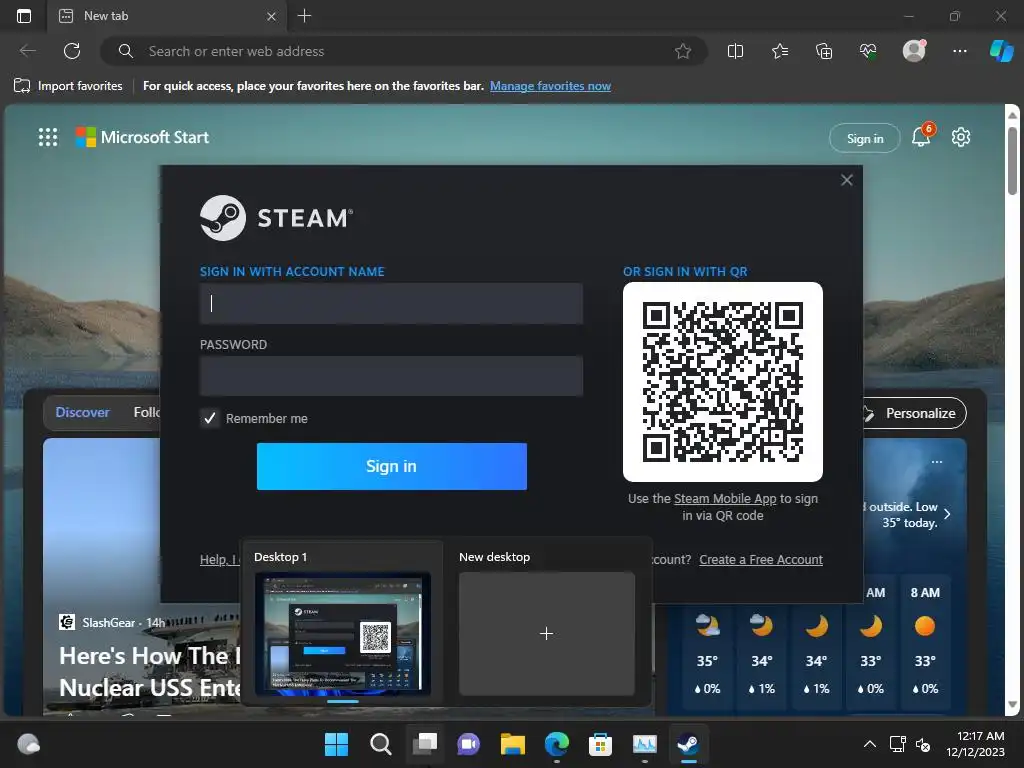Show hidden system tray icons chevron
Image resolution: width=1024 pixels, height=768 pixels.
point(870,744)
